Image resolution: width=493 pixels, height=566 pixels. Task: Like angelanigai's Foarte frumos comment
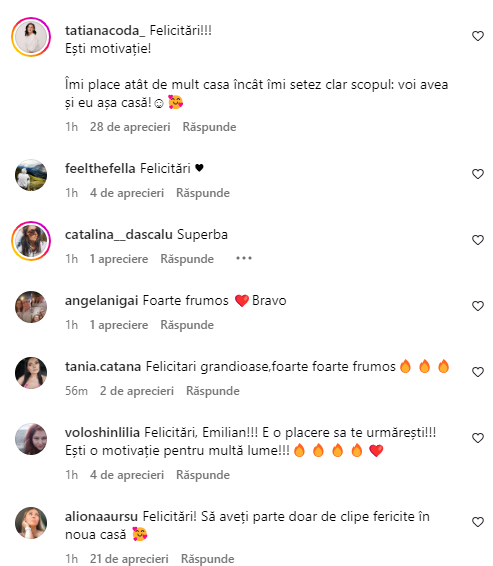[x=477, y=306]
